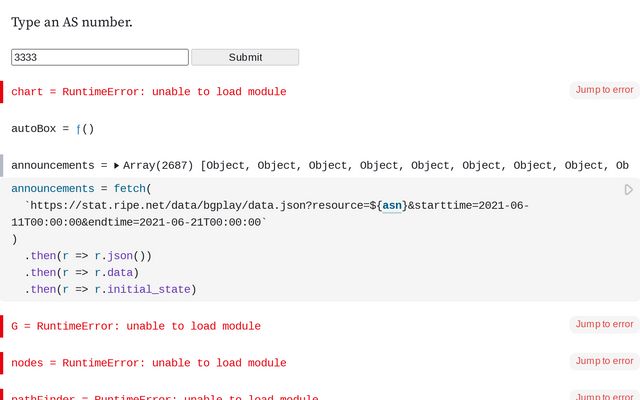Jump to error for chart cell
Screen dimensions: 640x400
(604, 90)
